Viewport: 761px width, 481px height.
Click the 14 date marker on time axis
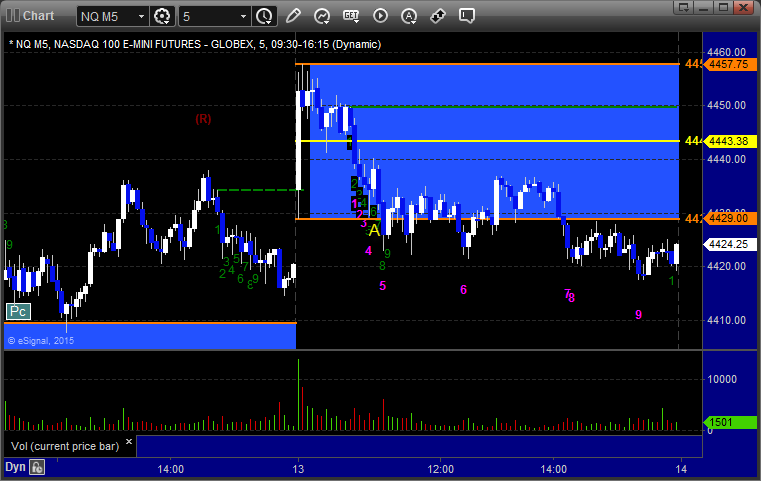pos(681,469)
